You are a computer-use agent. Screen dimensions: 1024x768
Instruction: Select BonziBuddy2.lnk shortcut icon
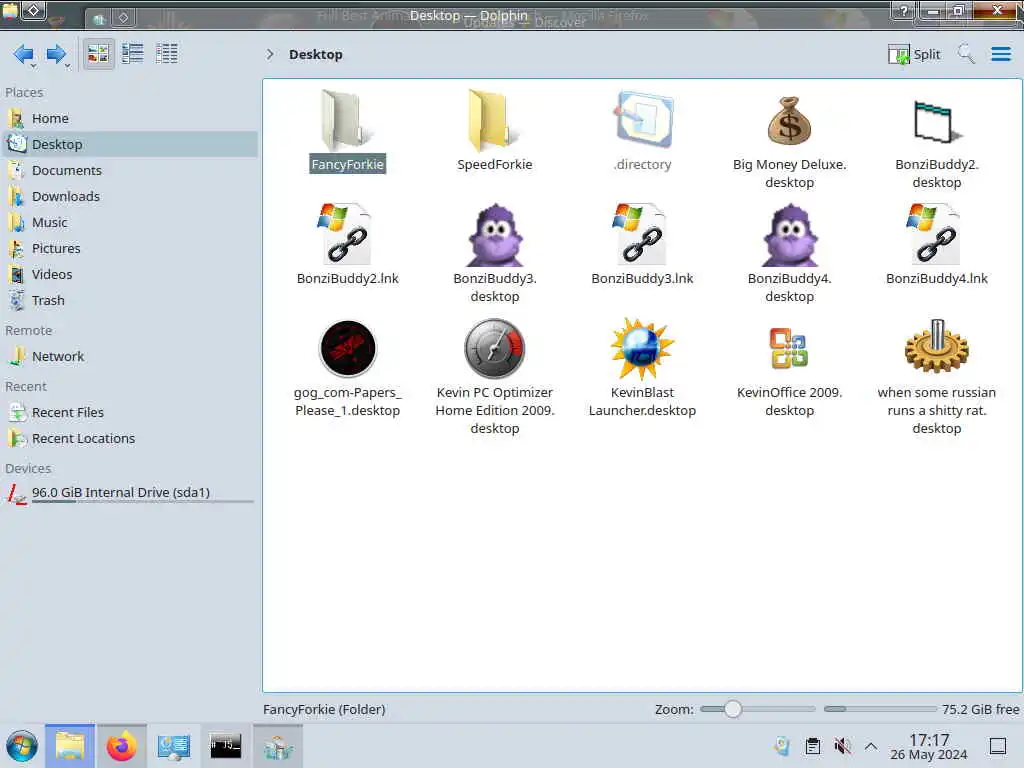tap(347, 234)
